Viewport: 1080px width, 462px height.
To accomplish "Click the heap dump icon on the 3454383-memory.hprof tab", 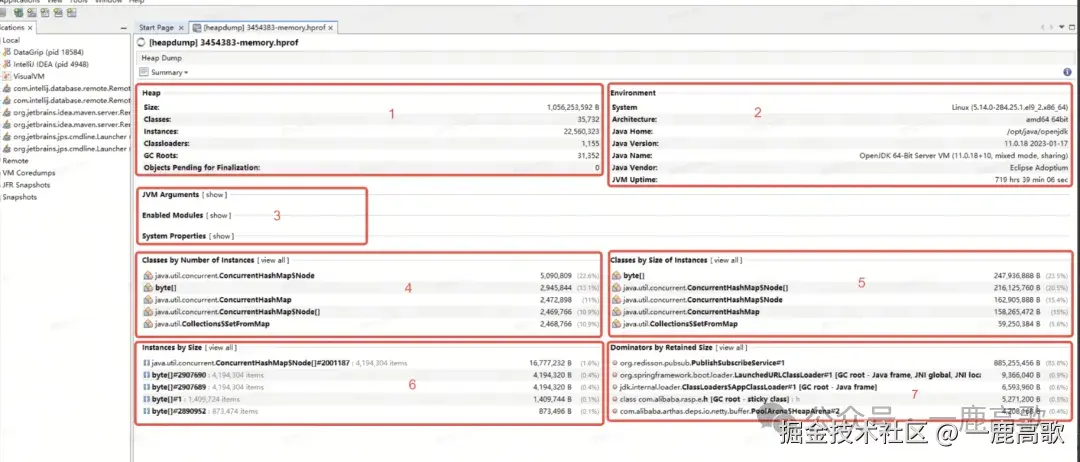I will click(x=198, y=28).
